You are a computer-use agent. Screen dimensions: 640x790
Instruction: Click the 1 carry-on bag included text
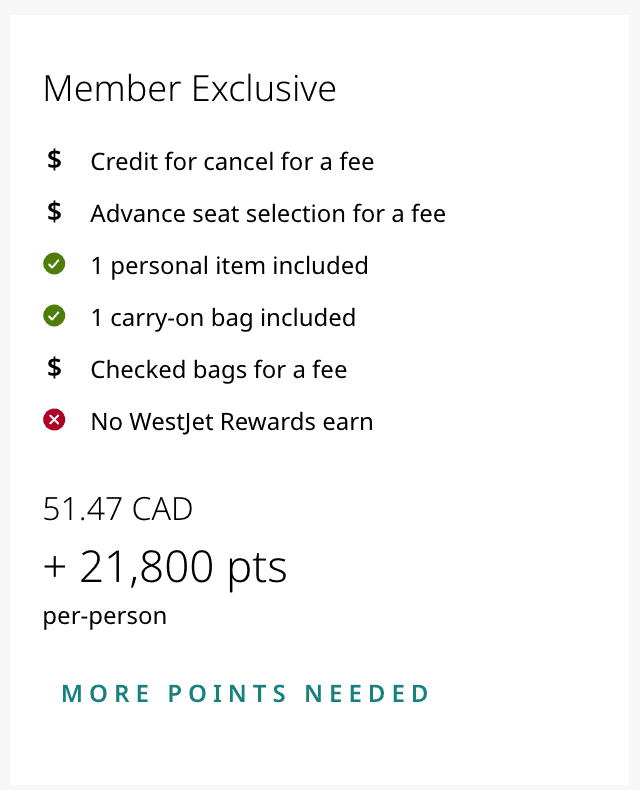click(x=223, y=318)
